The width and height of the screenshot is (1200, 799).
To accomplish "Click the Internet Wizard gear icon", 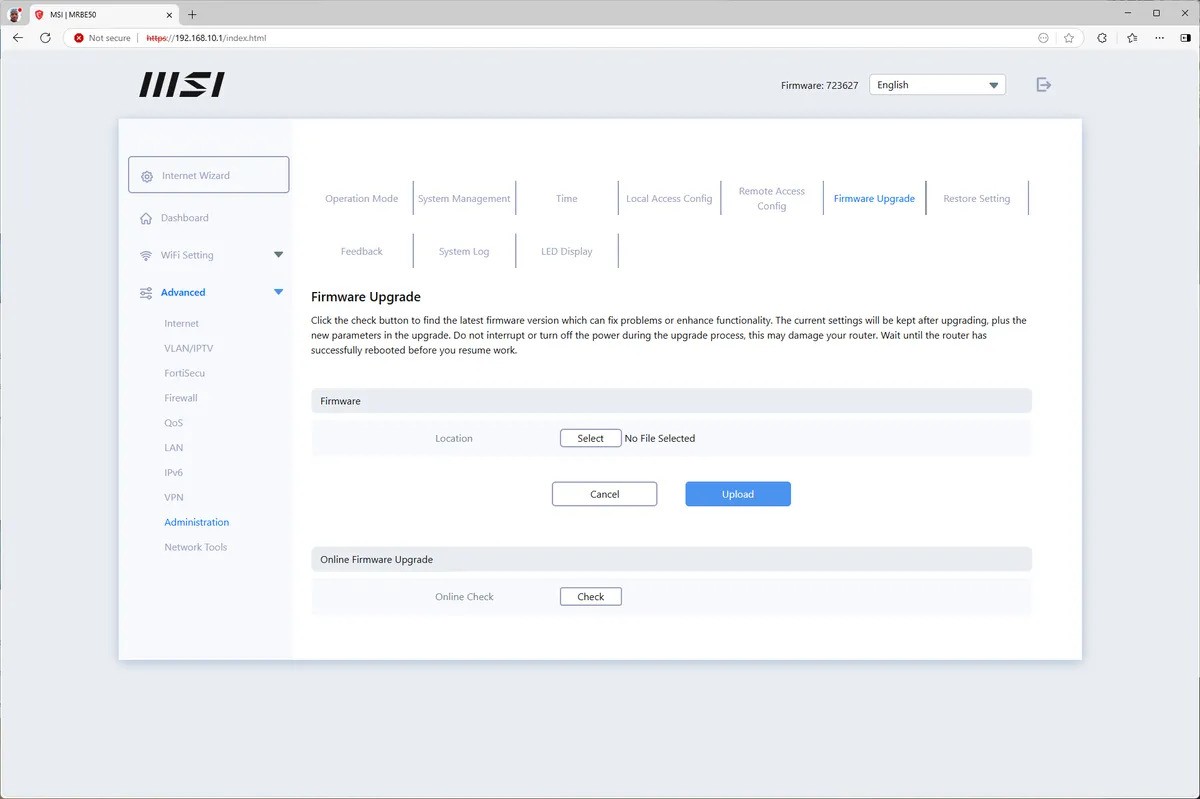I will [147, 176].
